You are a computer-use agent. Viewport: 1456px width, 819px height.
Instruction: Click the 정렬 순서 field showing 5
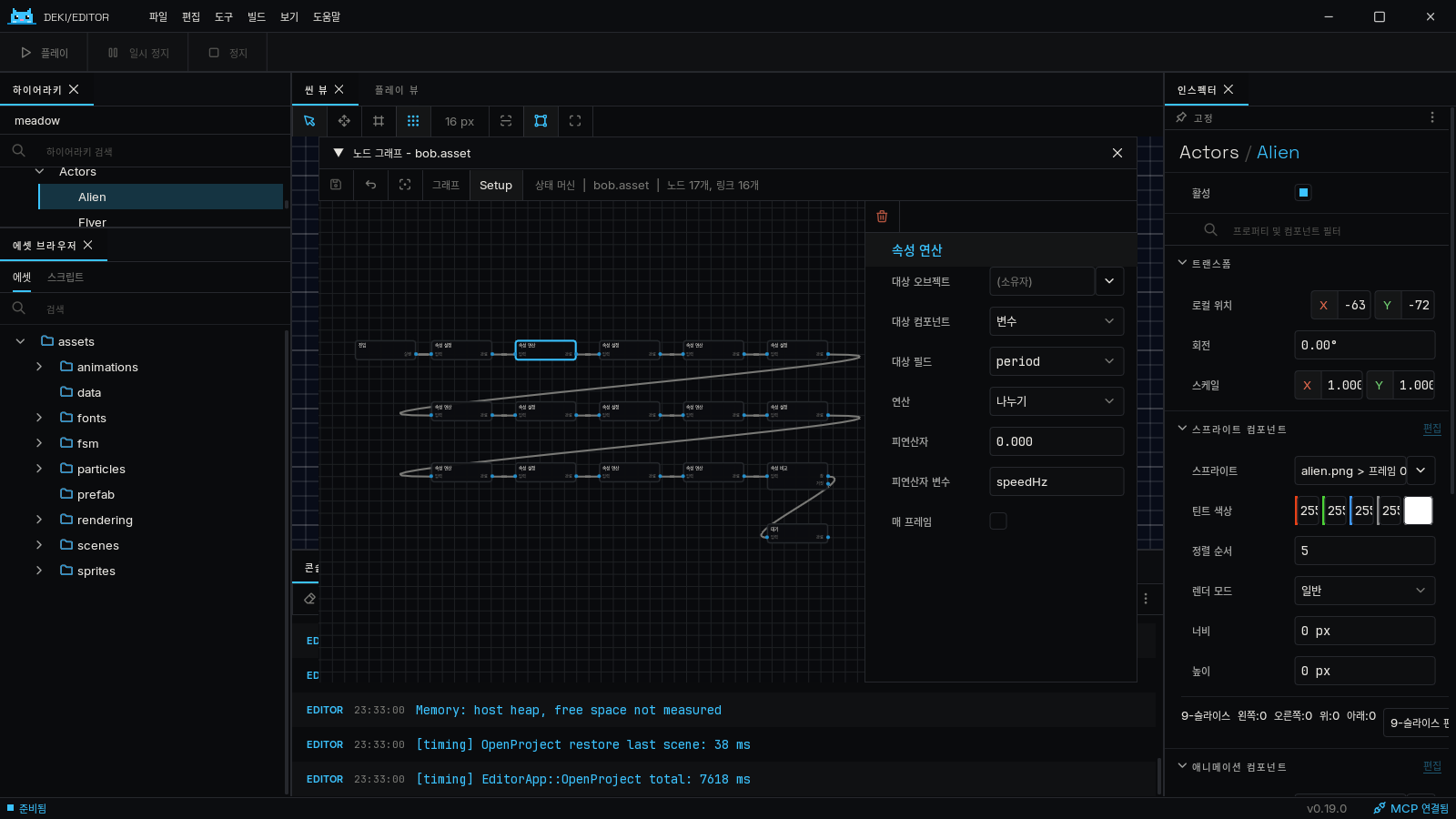pos(1364,551)
